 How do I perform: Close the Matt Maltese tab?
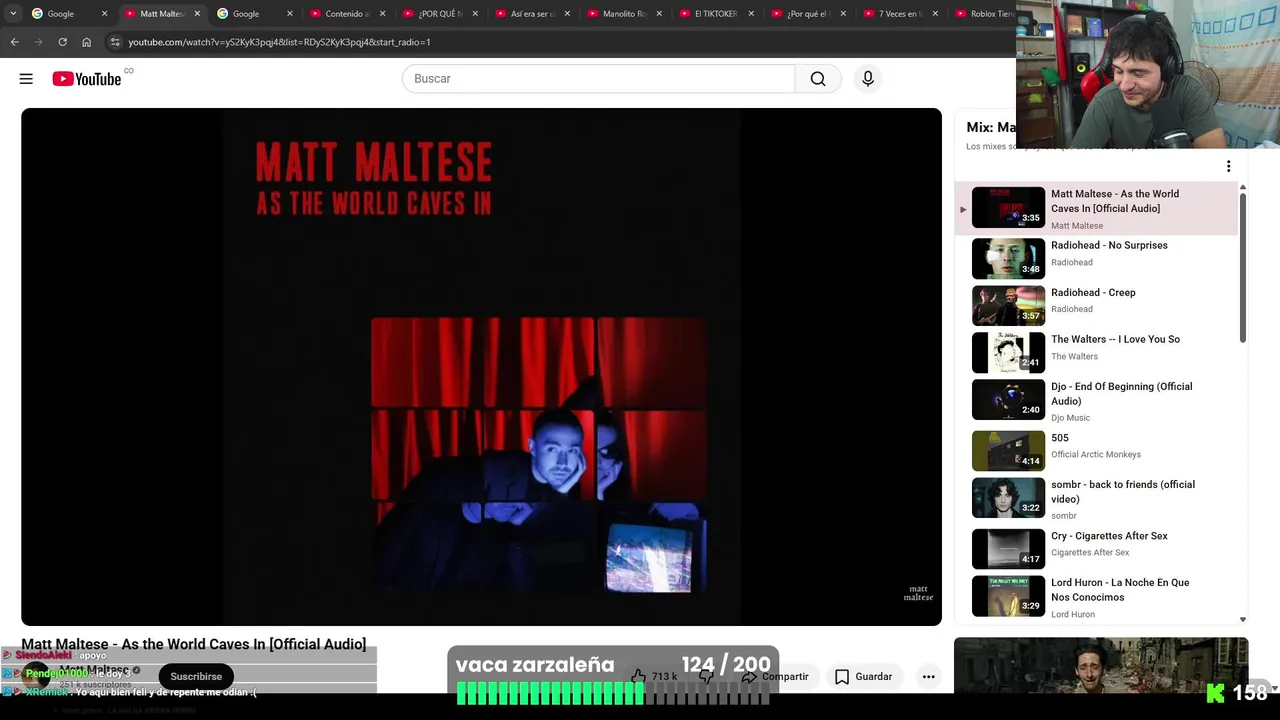click(x=197, y=14)
